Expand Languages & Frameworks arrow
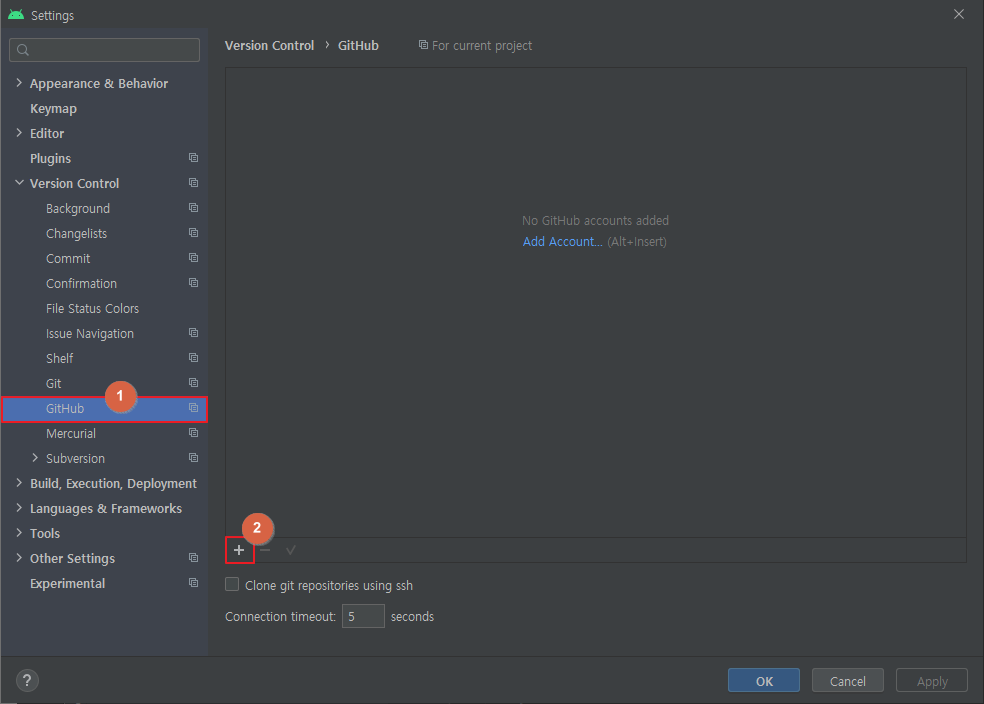The image size is (984, 704). tap(19, 508)
